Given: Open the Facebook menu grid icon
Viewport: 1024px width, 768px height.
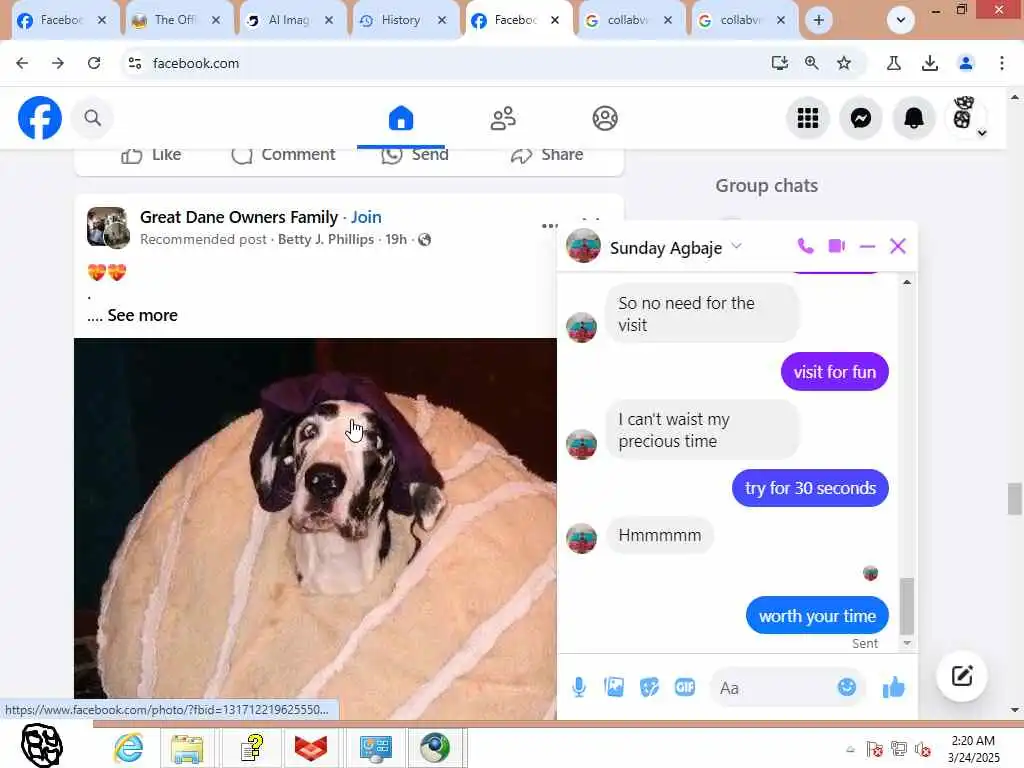Looking at the screenshot, I should (x=808, y=118).
